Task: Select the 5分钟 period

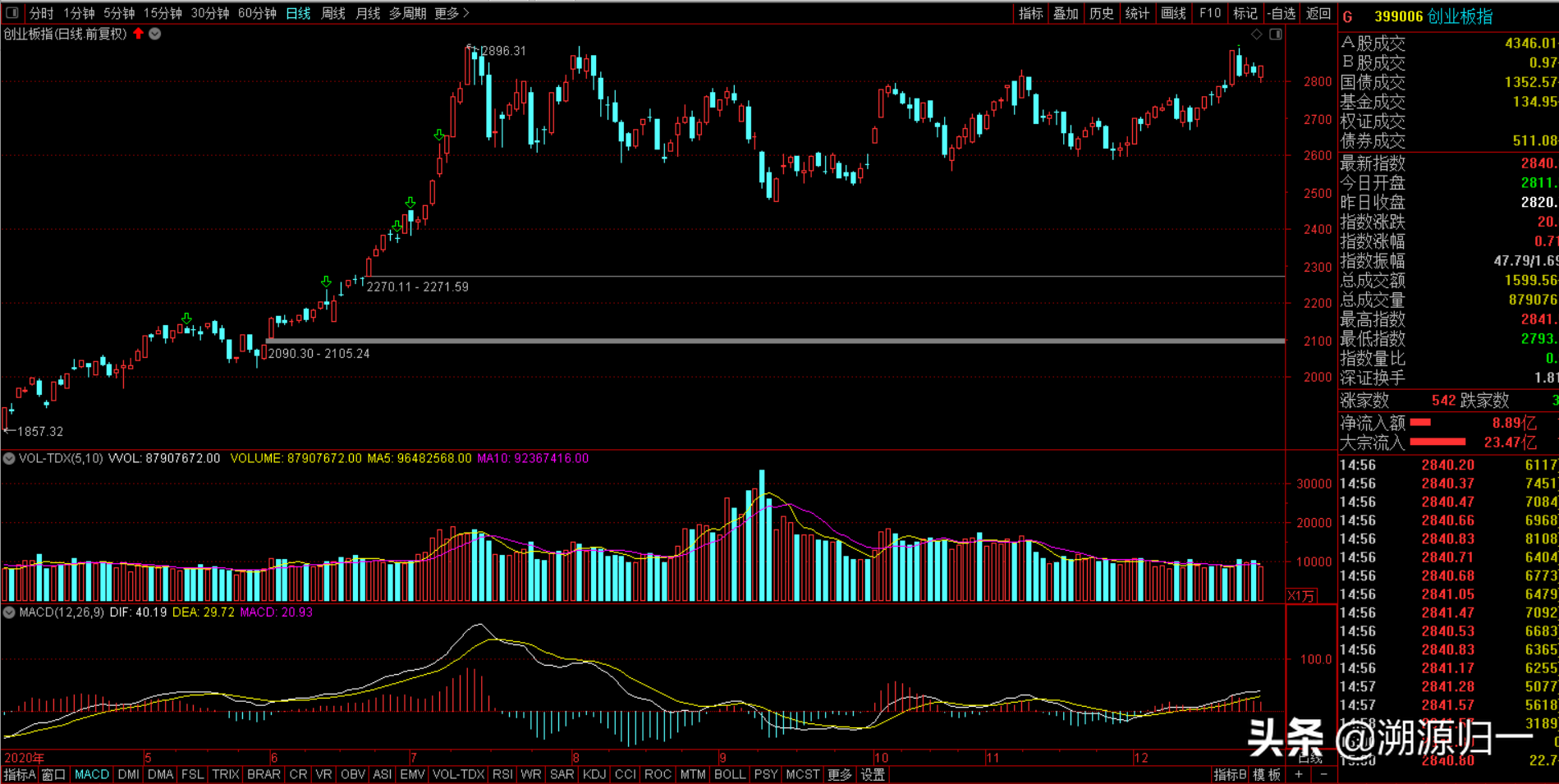Action: pos(119,13)
